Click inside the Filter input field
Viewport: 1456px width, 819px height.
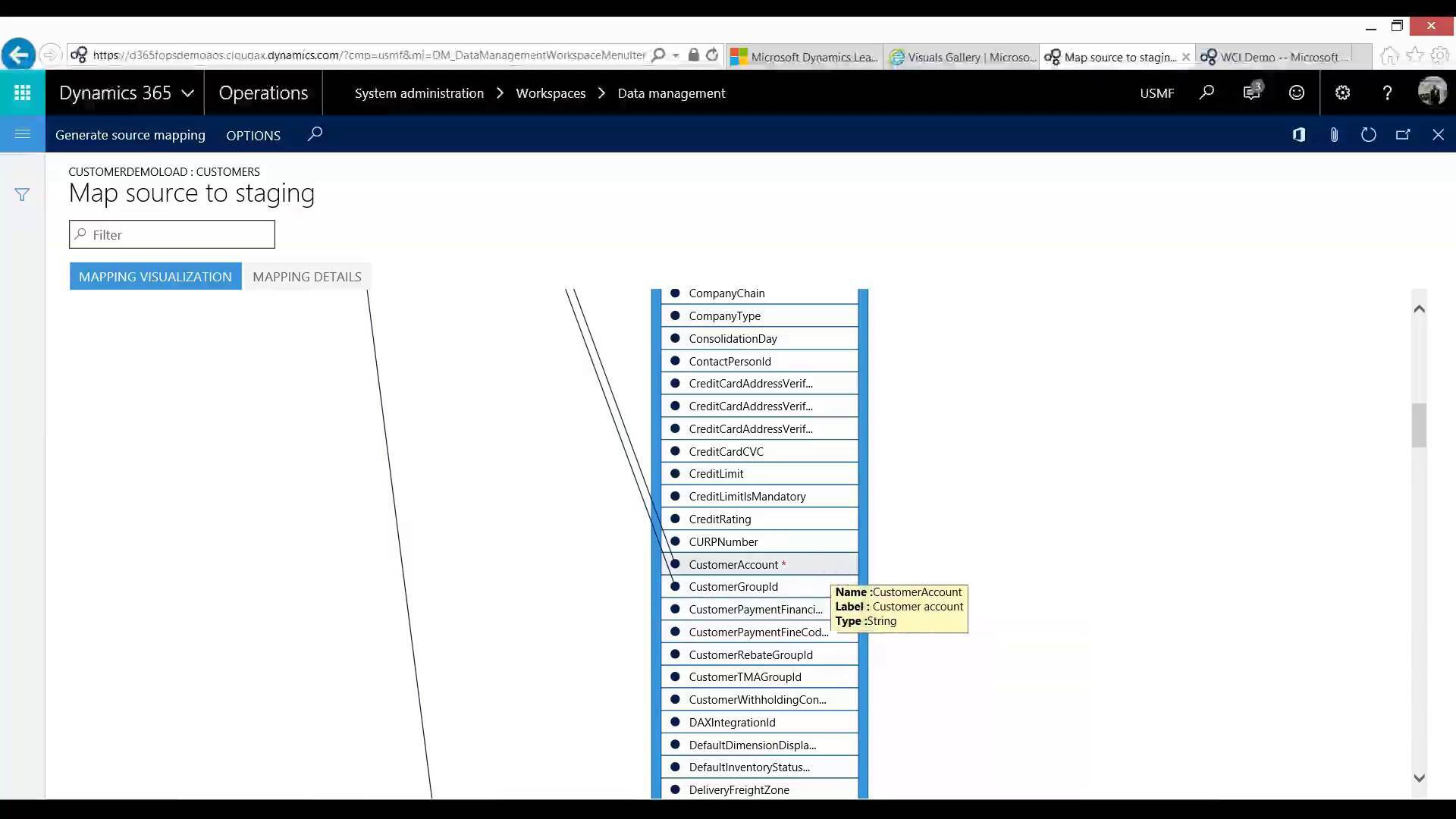click(x=171, y=234)
